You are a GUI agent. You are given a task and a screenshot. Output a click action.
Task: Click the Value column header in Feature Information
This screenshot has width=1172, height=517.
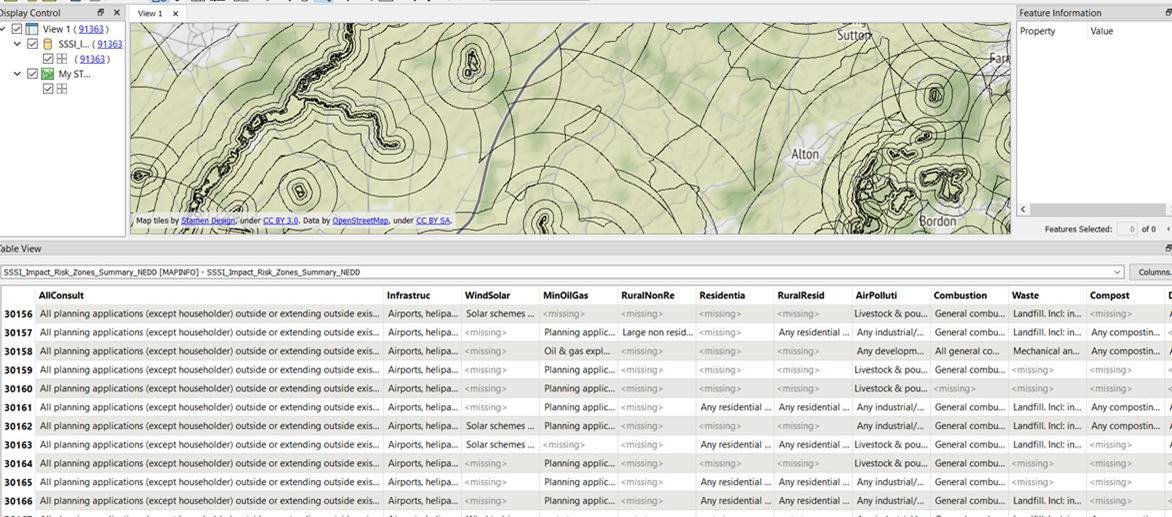1102,31
